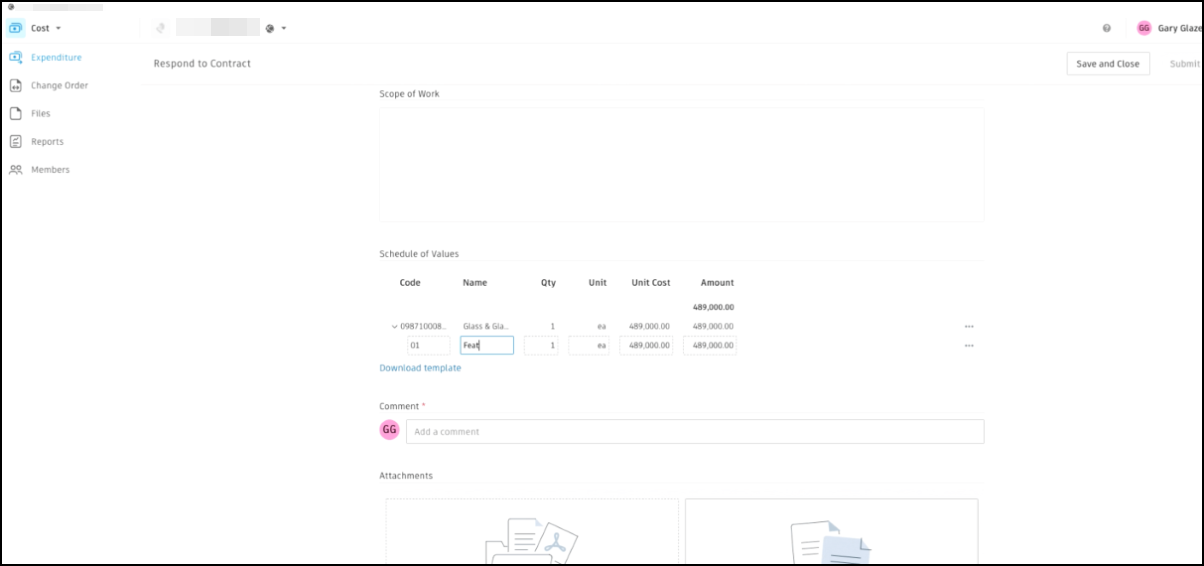Open Files in the sidebar

click(40, 113)
